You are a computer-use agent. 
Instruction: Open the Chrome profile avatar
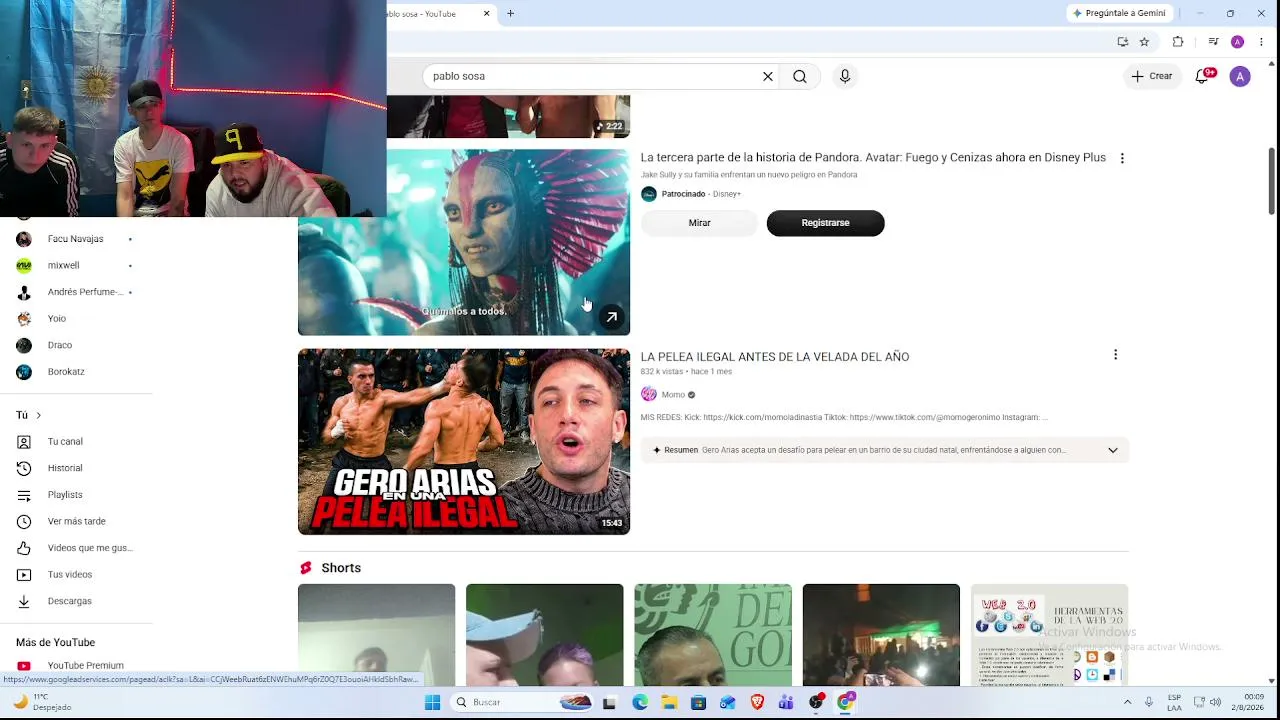(1237, 42)
